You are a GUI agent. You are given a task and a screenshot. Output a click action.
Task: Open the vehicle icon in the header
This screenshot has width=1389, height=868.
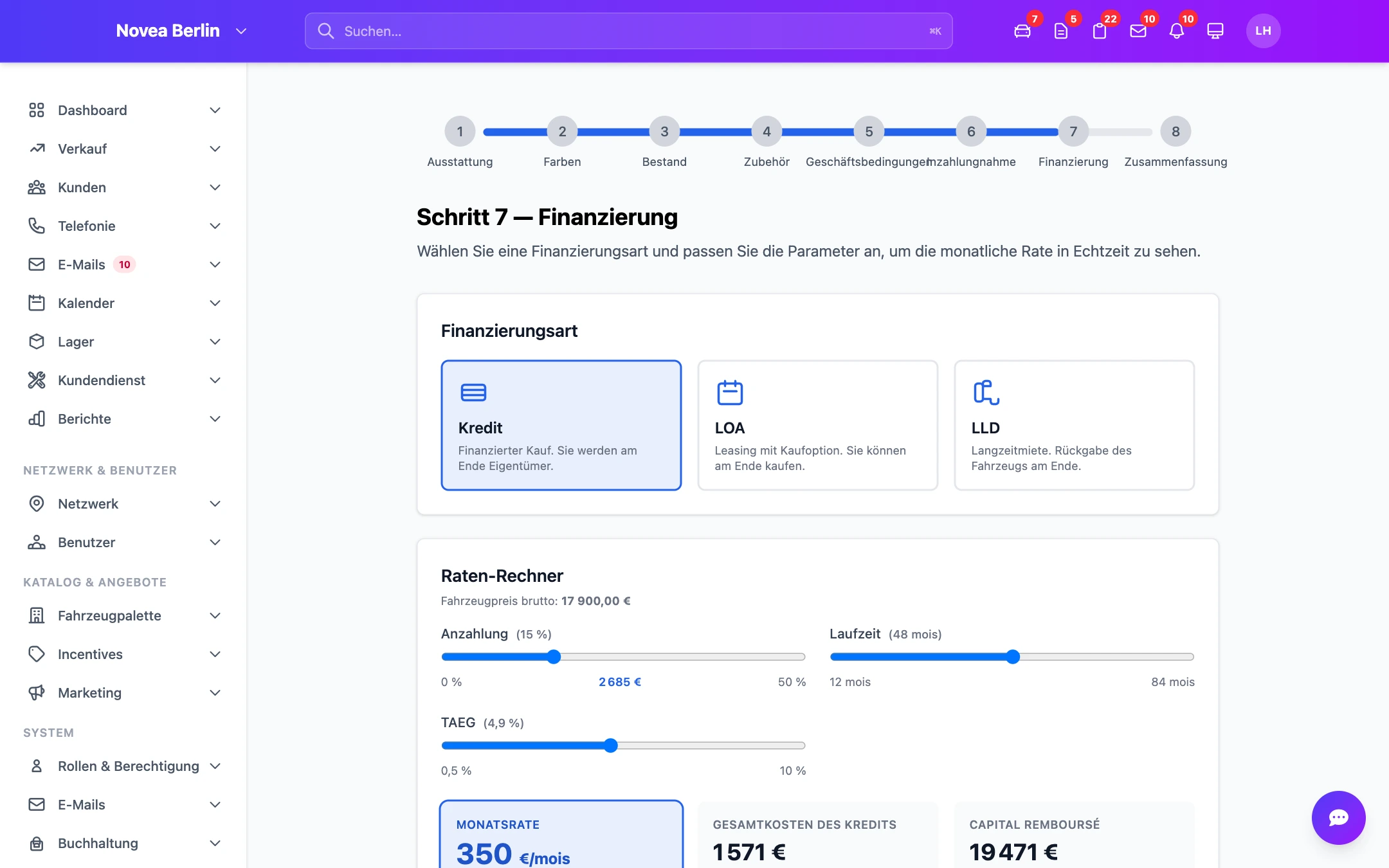point(1022,31)
